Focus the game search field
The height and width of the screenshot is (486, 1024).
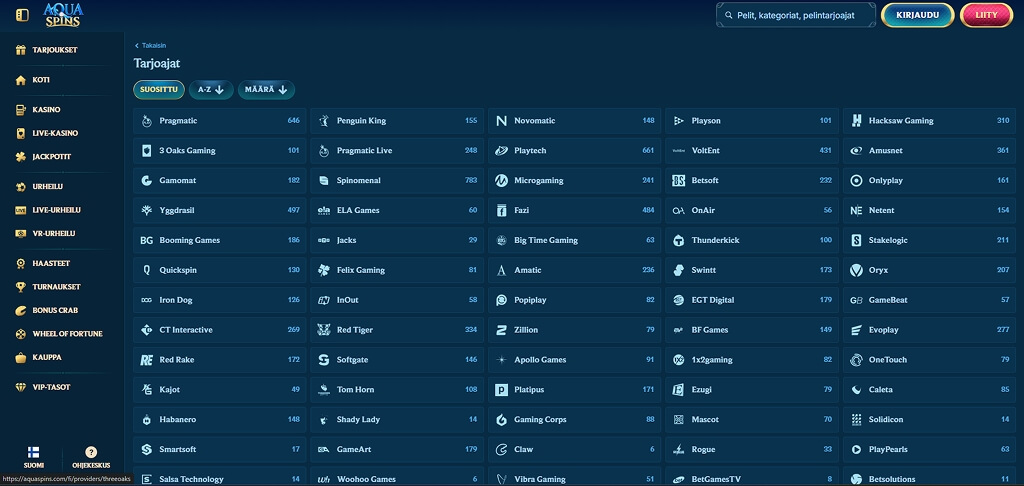tap(795, 15)
